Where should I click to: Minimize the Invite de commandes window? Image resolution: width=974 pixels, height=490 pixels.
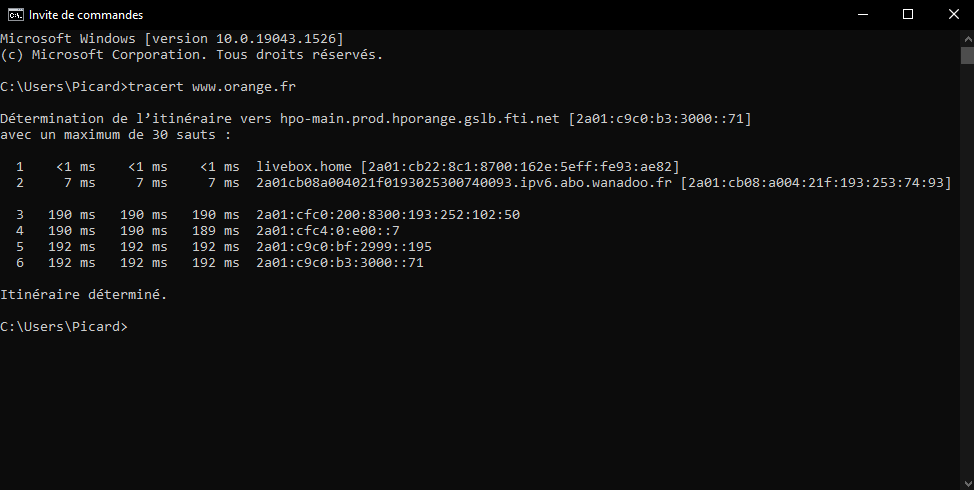point(861,14)
